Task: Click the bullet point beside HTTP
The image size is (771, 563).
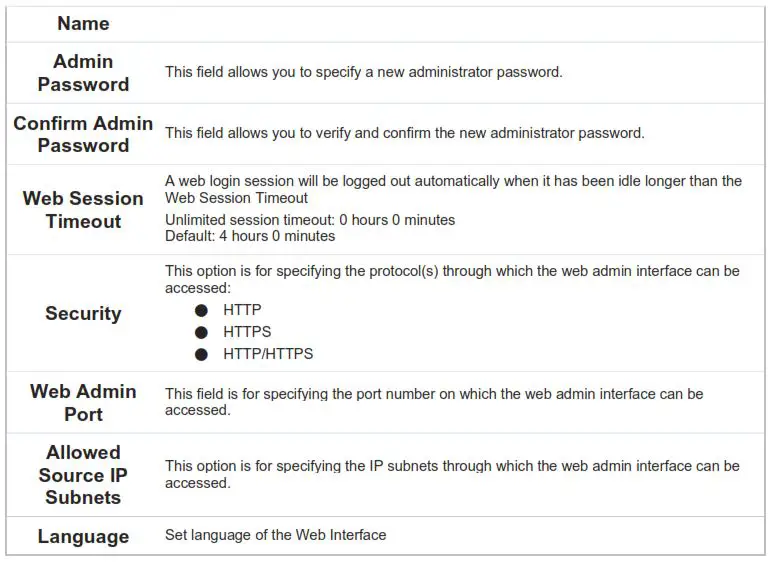Action: point(202,310)
